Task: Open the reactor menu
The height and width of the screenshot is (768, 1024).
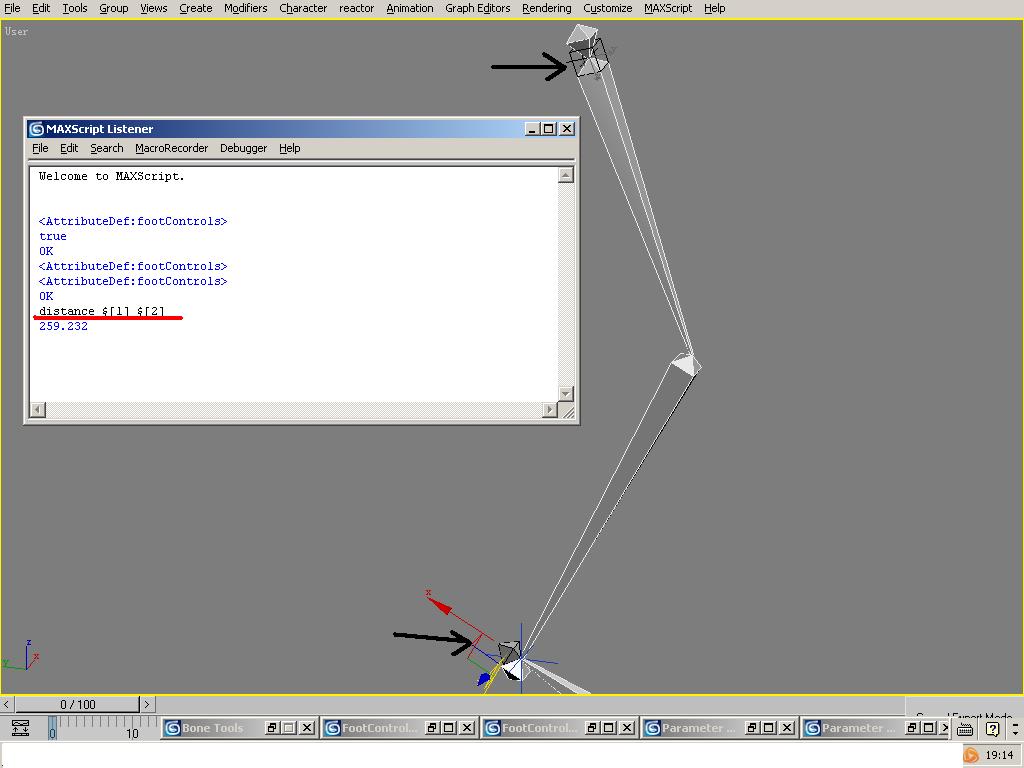Action: tap(357, 8)
